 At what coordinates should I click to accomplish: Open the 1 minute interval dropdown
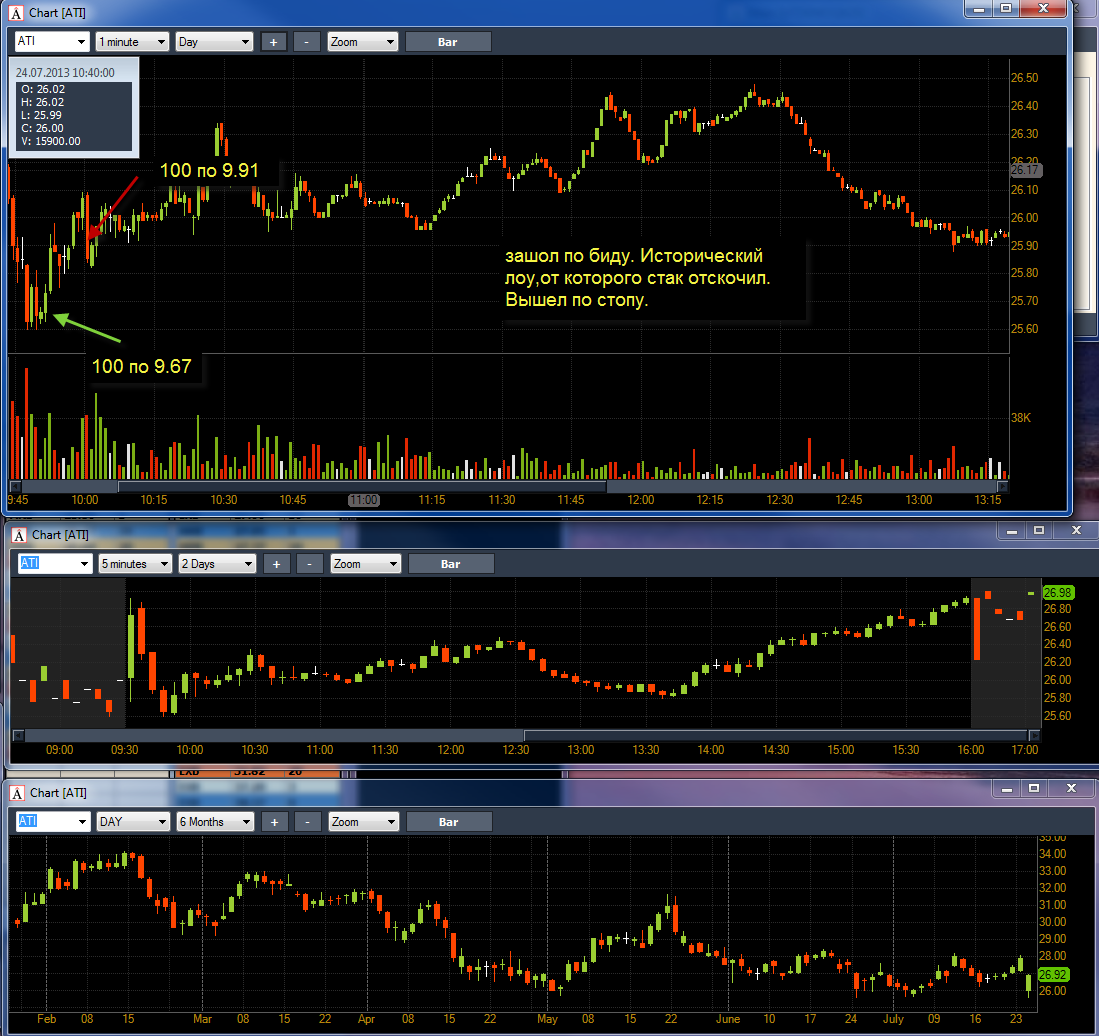(132, 42)
